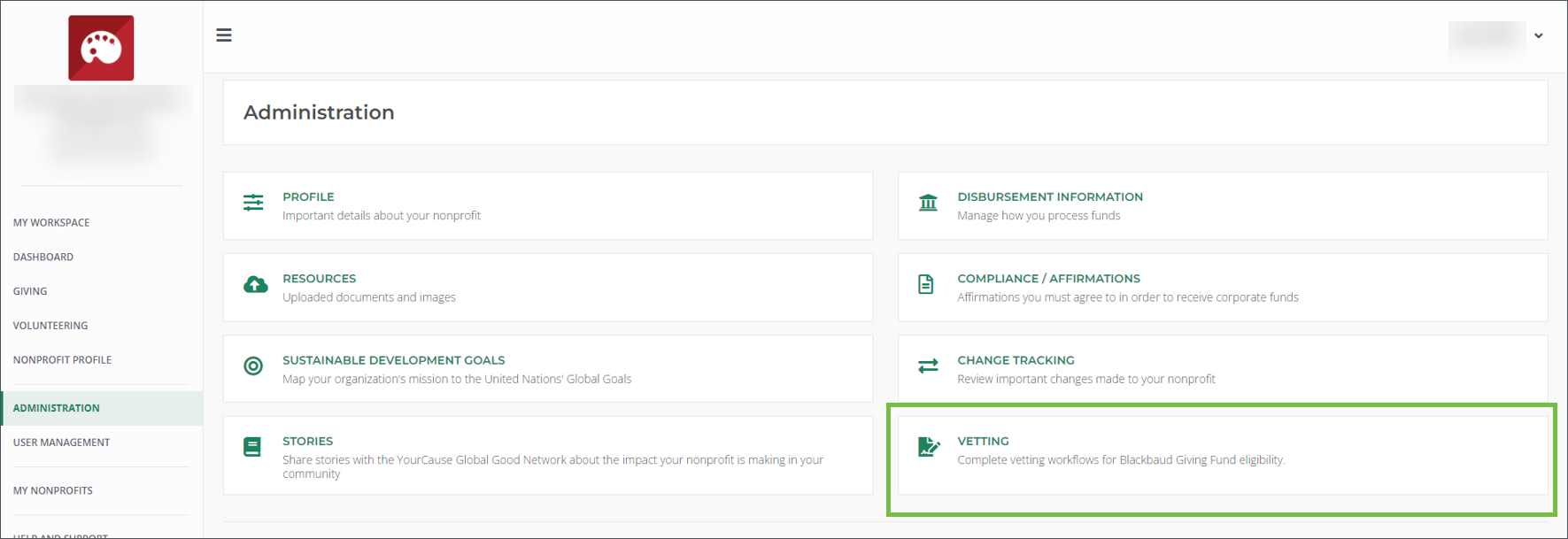This screenshot has height=539, width=1568.
Task: Open Volunteering sidebar item
Action: (x=50, y=326)
